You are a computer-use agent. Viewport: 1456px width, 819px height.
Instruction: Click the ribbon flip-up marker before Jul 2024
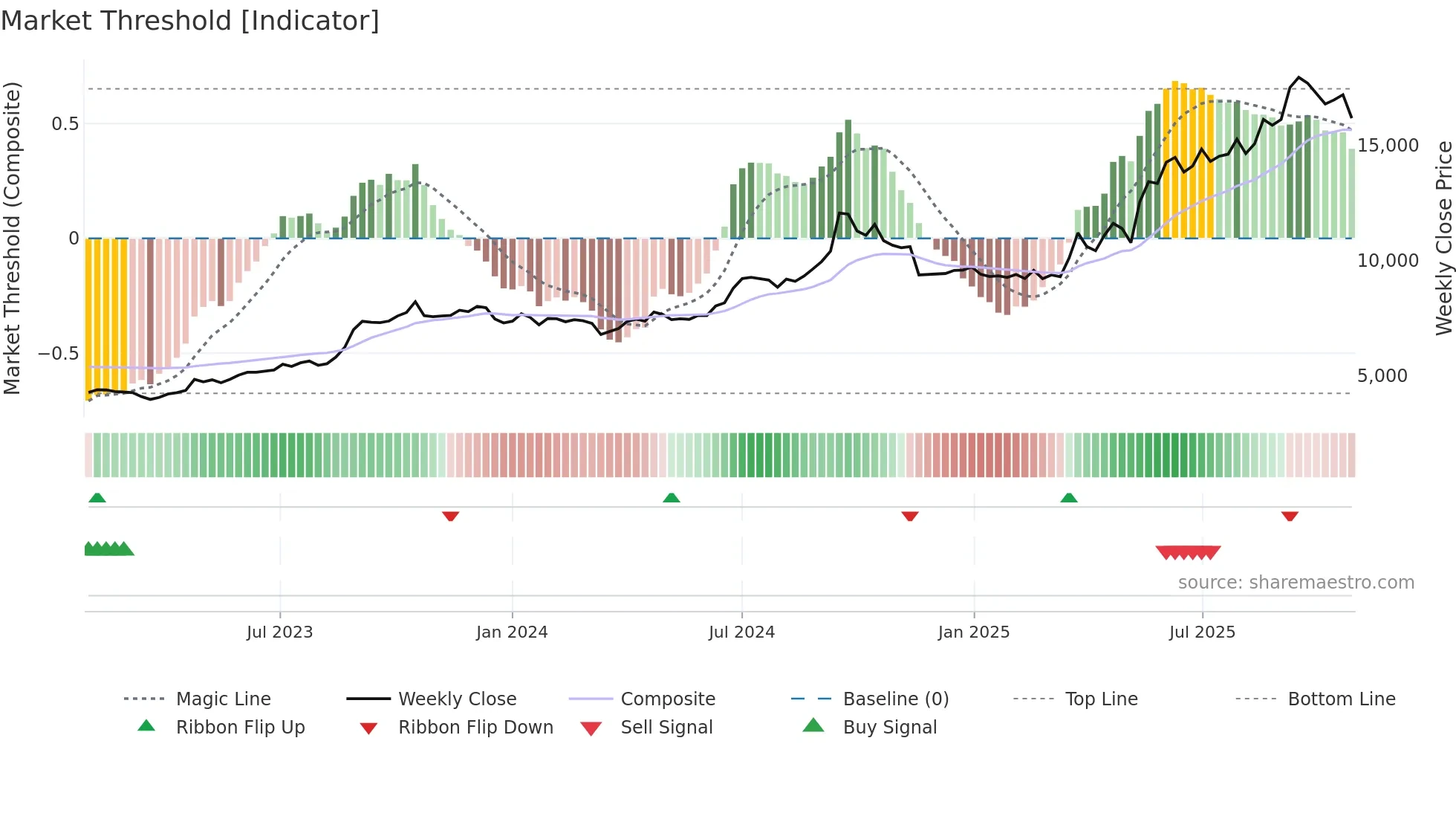pyautogui.click(x=672, y=498)
